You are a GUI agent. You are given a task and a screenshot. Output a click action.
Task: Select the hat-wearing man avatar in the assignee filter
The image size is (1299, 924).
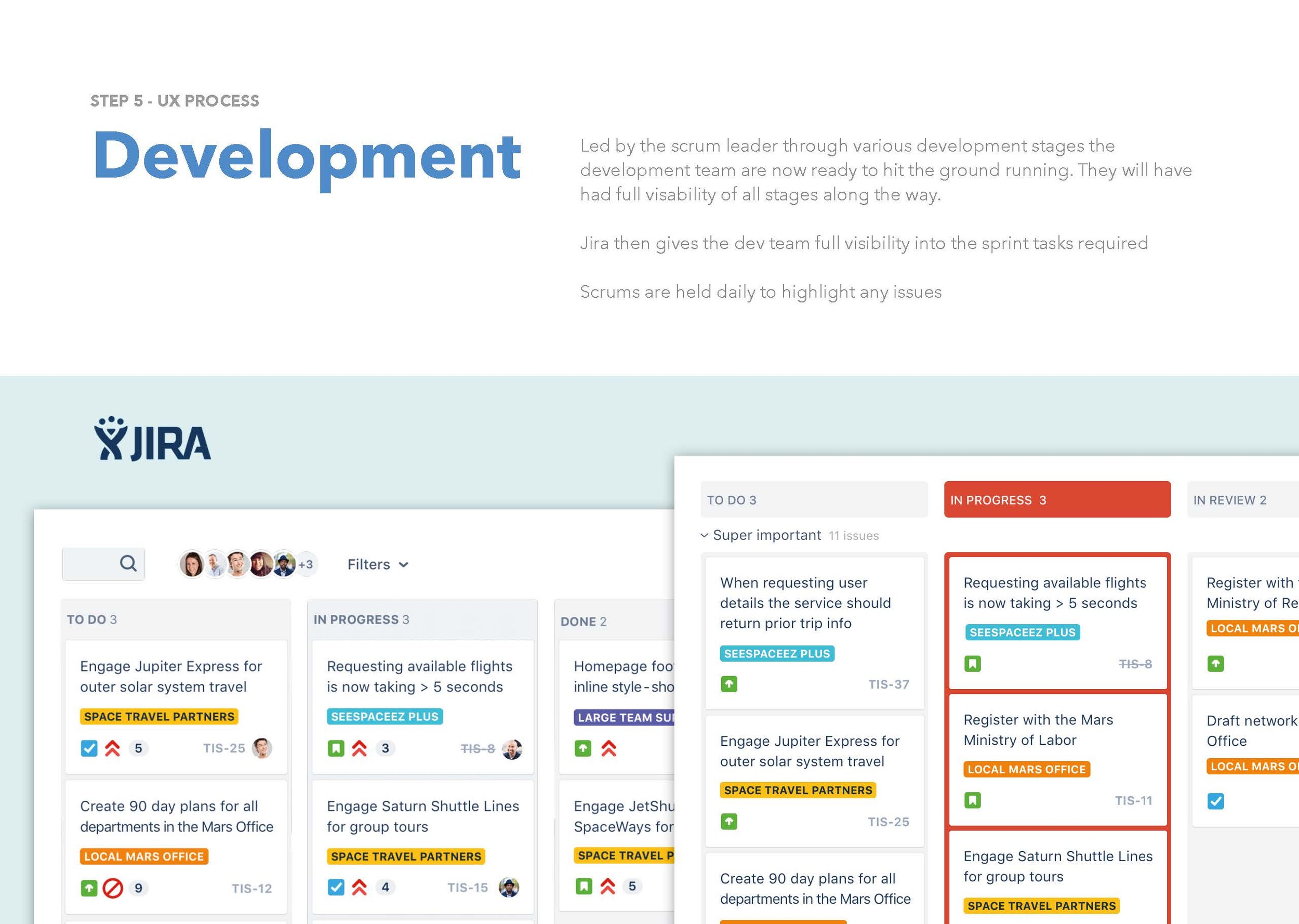284,564
